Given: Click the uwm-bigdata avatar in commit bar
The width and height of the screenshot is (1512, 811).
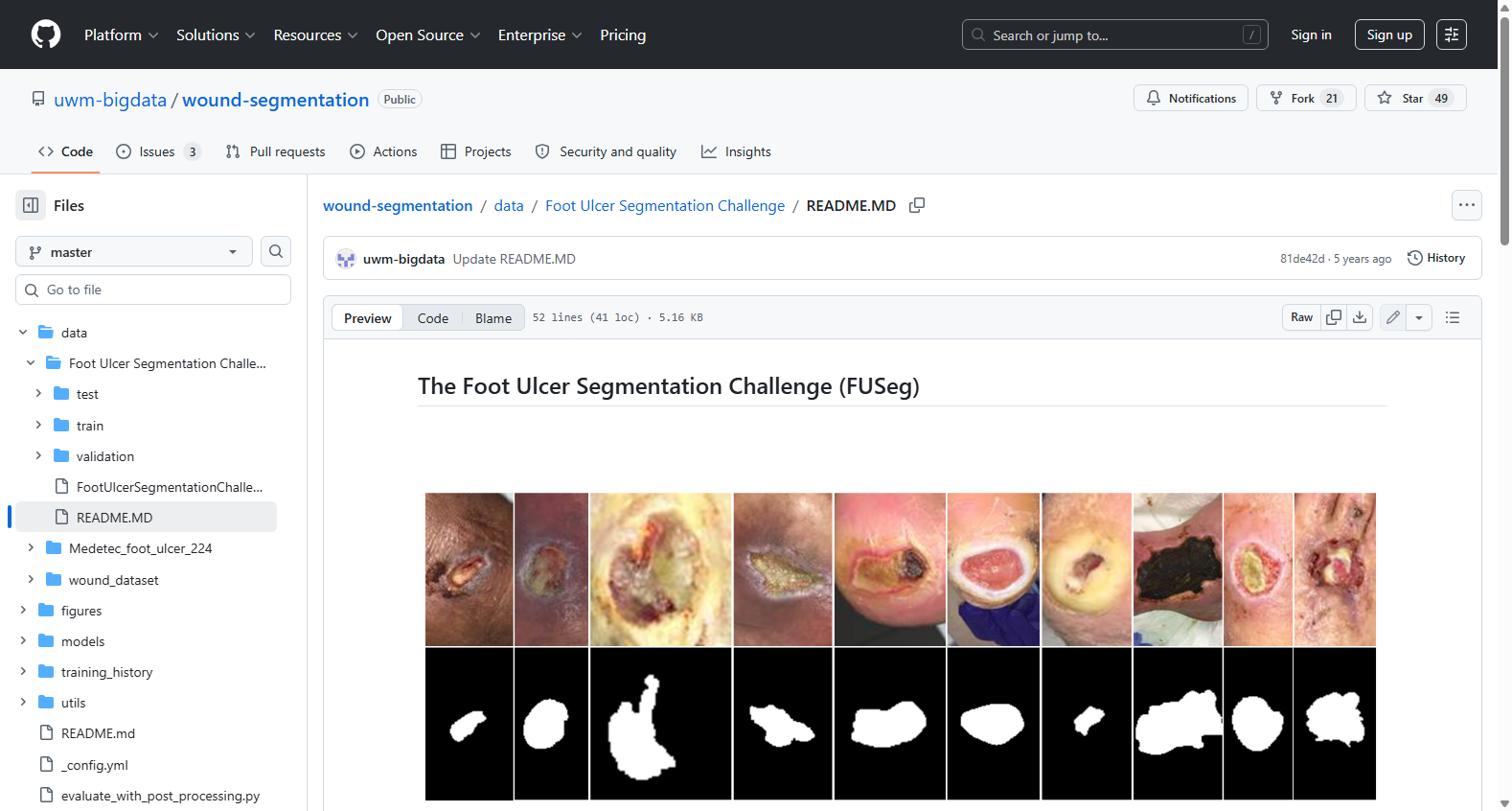Looking at the screenshot, I should pyautogui.click(x=346, y=259).
